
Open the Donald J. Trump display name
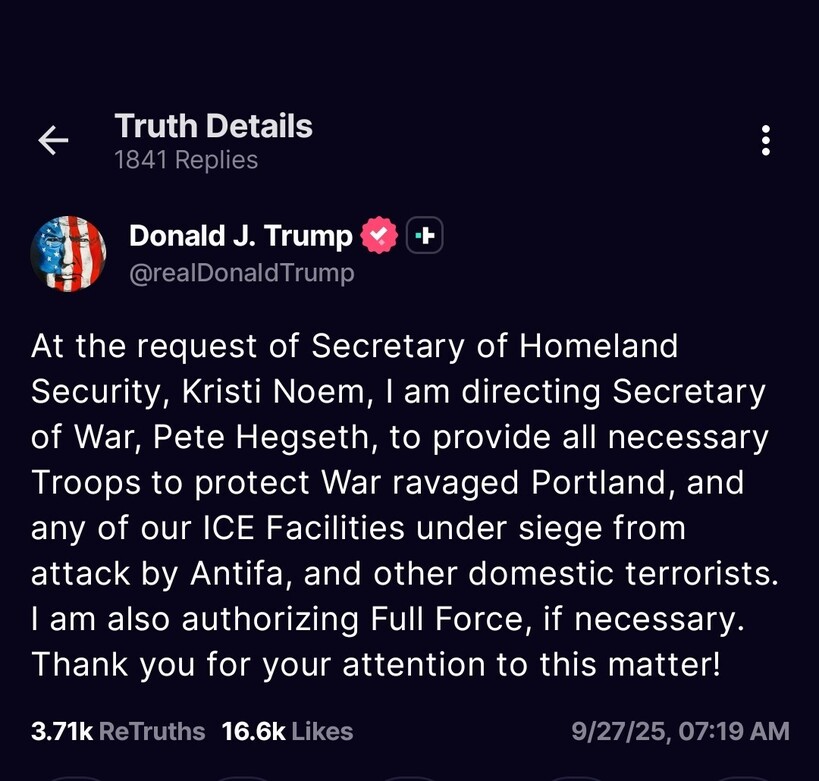pos(241,236)
